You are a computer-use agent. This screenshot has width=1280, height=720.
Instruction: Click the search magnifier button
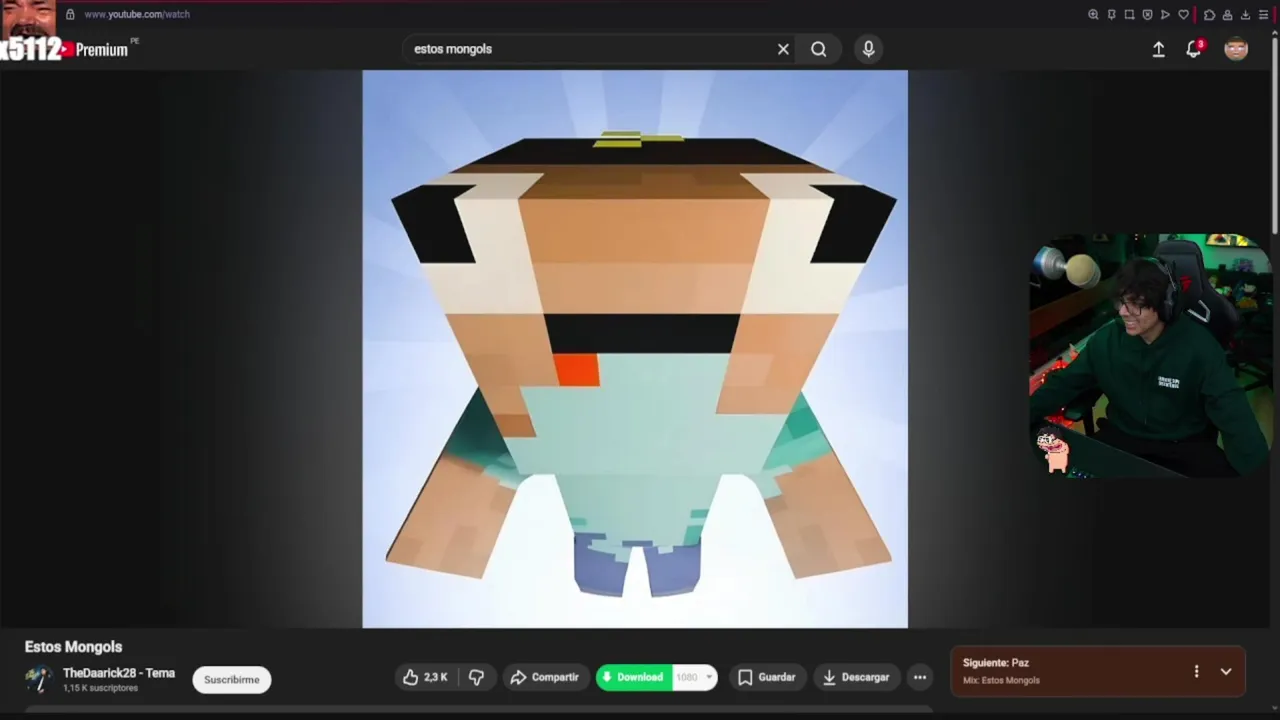point(819,49)
